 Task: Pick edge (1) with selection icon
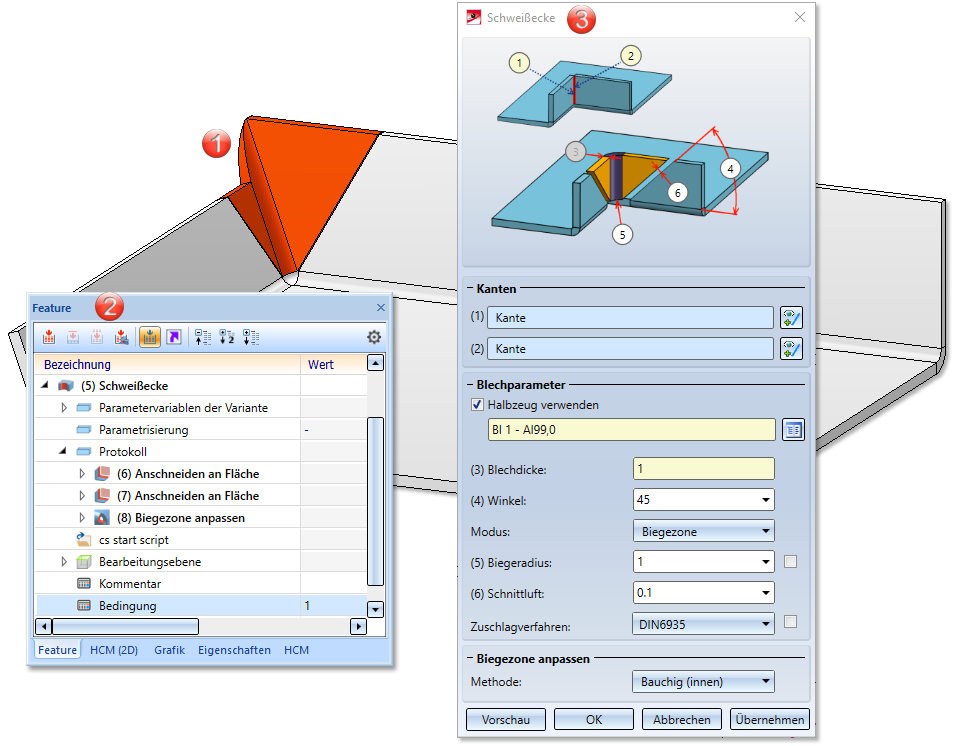pyautogui.click(x=791, y=318)
